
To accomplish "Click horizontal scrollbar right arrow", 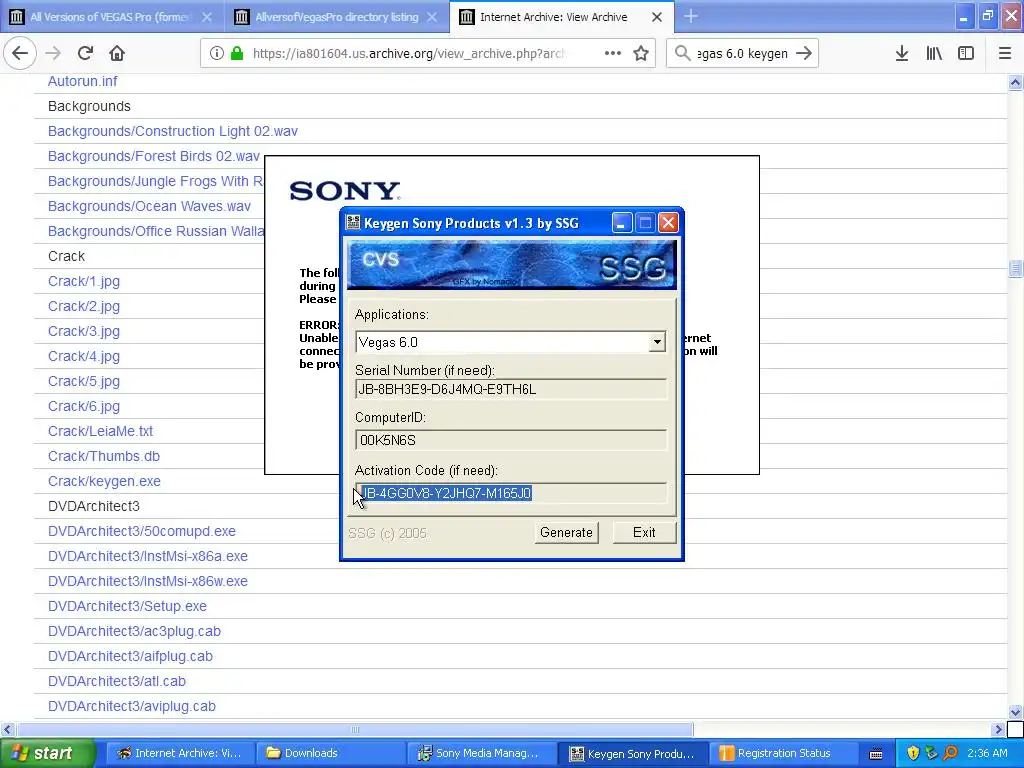I will coord(998,729).
